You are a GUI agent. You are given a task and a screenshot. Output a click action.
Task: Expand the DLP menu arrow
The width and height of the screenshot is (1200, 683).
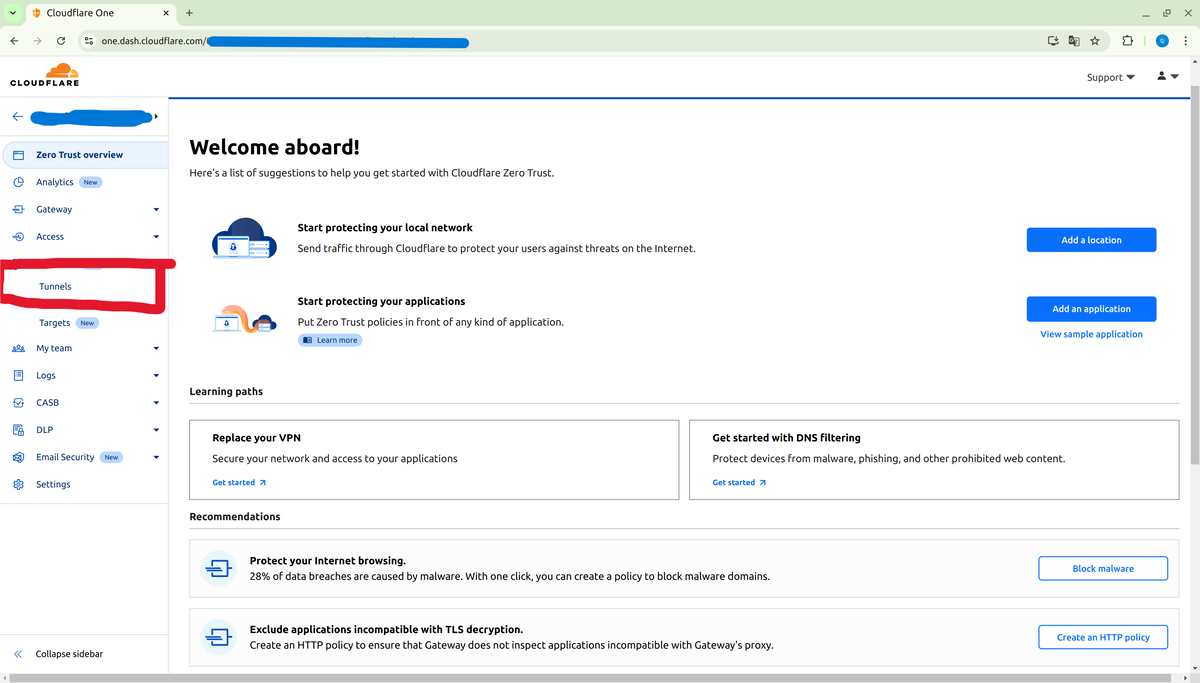click(x=156, y=430)
